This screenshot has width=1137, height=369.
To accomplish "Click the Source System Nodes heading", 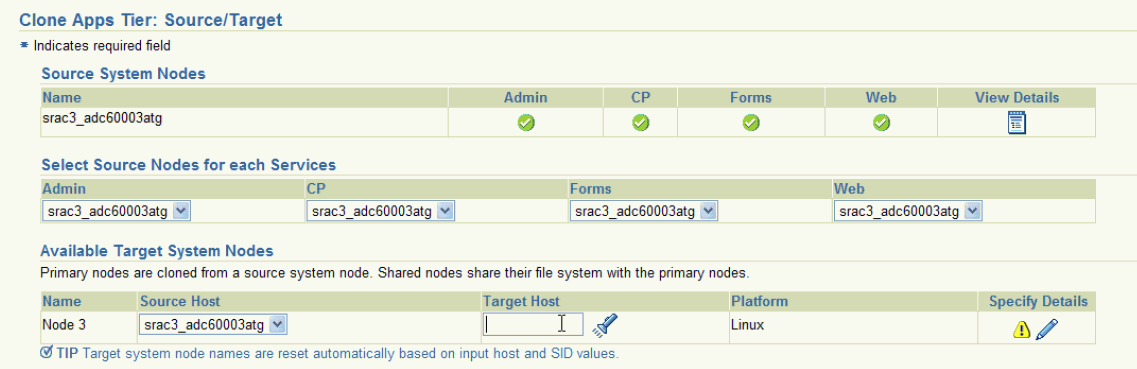I will coord(123,74).
